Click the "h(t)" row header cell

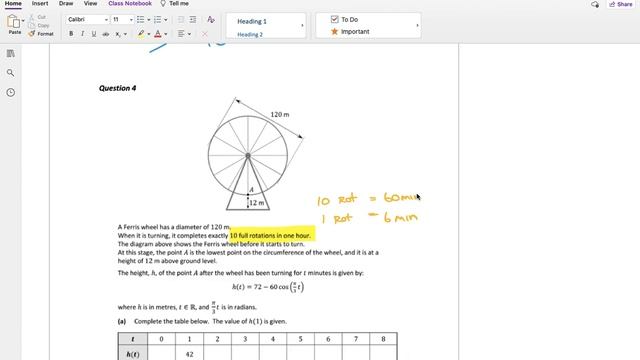133,354
